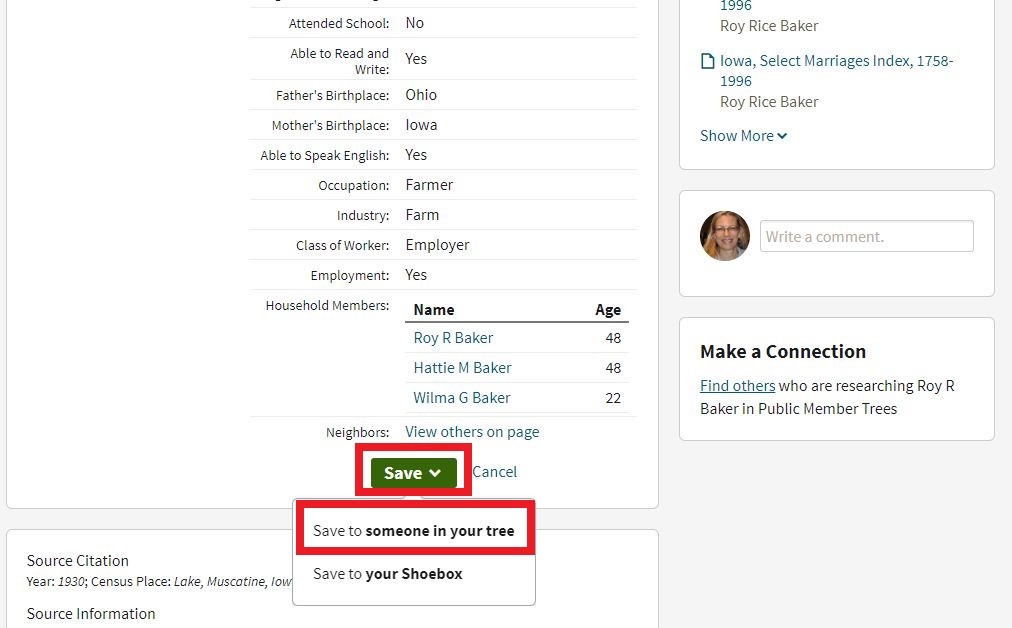1012x628 pixels.
Task: Click the Name column header
Action: [x=434, y=310]
